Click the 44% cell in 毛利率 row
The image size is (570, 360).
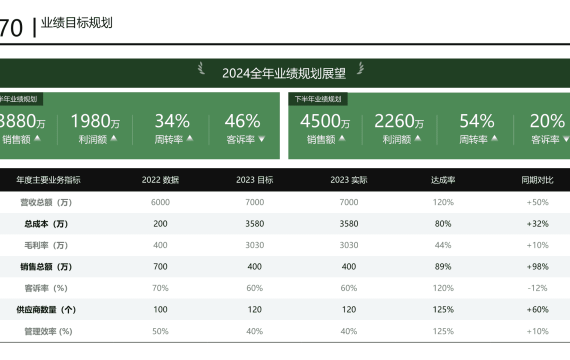click(x=443, y=245)
